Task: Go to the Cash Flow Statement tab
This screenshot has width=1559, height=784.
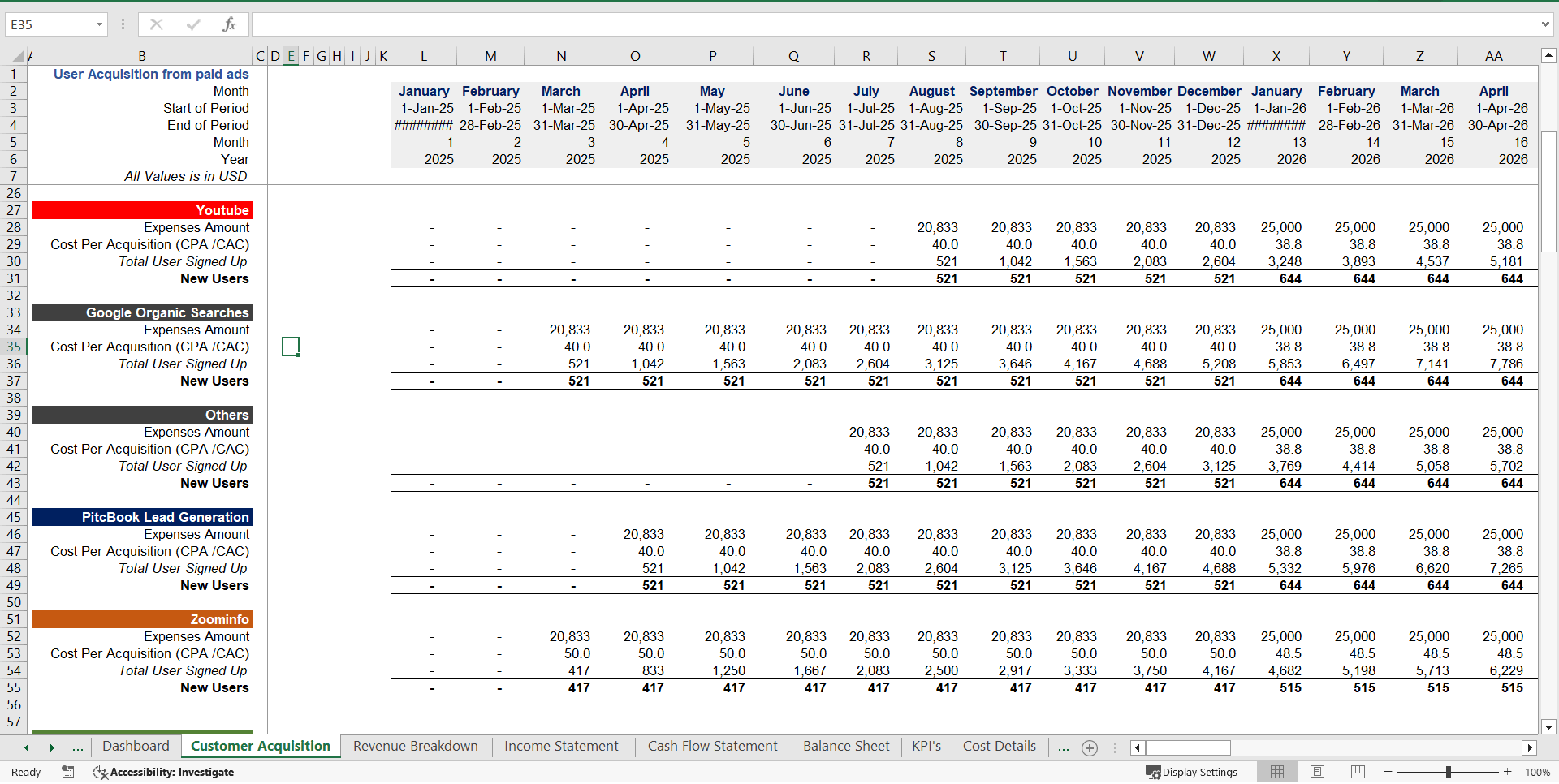Action: (x=712, y=747)
